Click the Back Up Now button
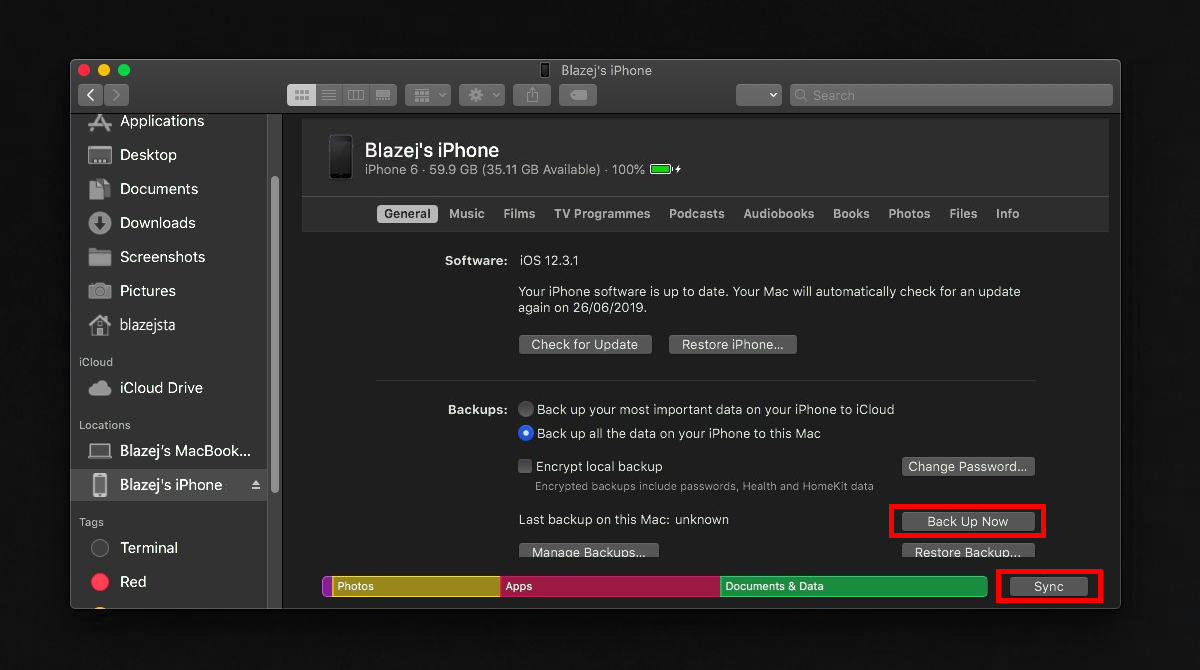This screenshot has height=670, width=1200. click(968, 522)
